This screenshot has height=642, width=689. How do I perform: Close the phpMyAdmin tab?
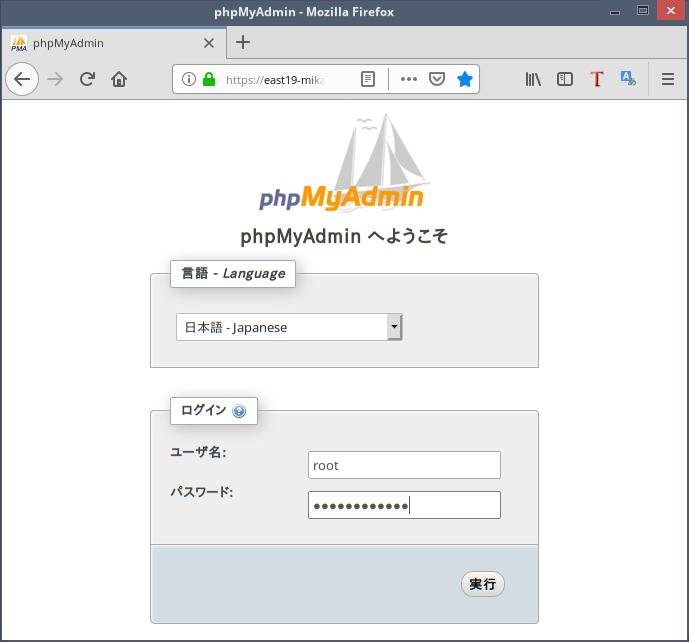pos(209,43)
